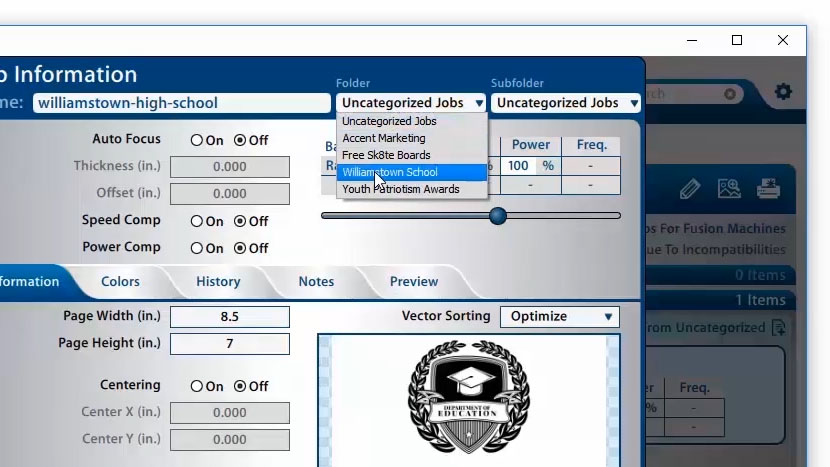Click the add-file icon beside Uncategorized
830x467 pixels.
(x=779, y=327)
